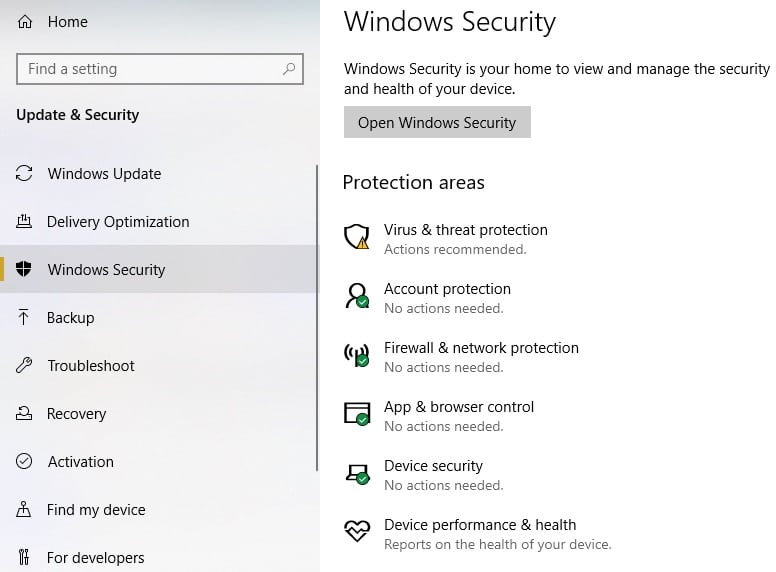Go to the Recovery settings page
This screenshot has width=776, height=572.
[x=76, y=414]
